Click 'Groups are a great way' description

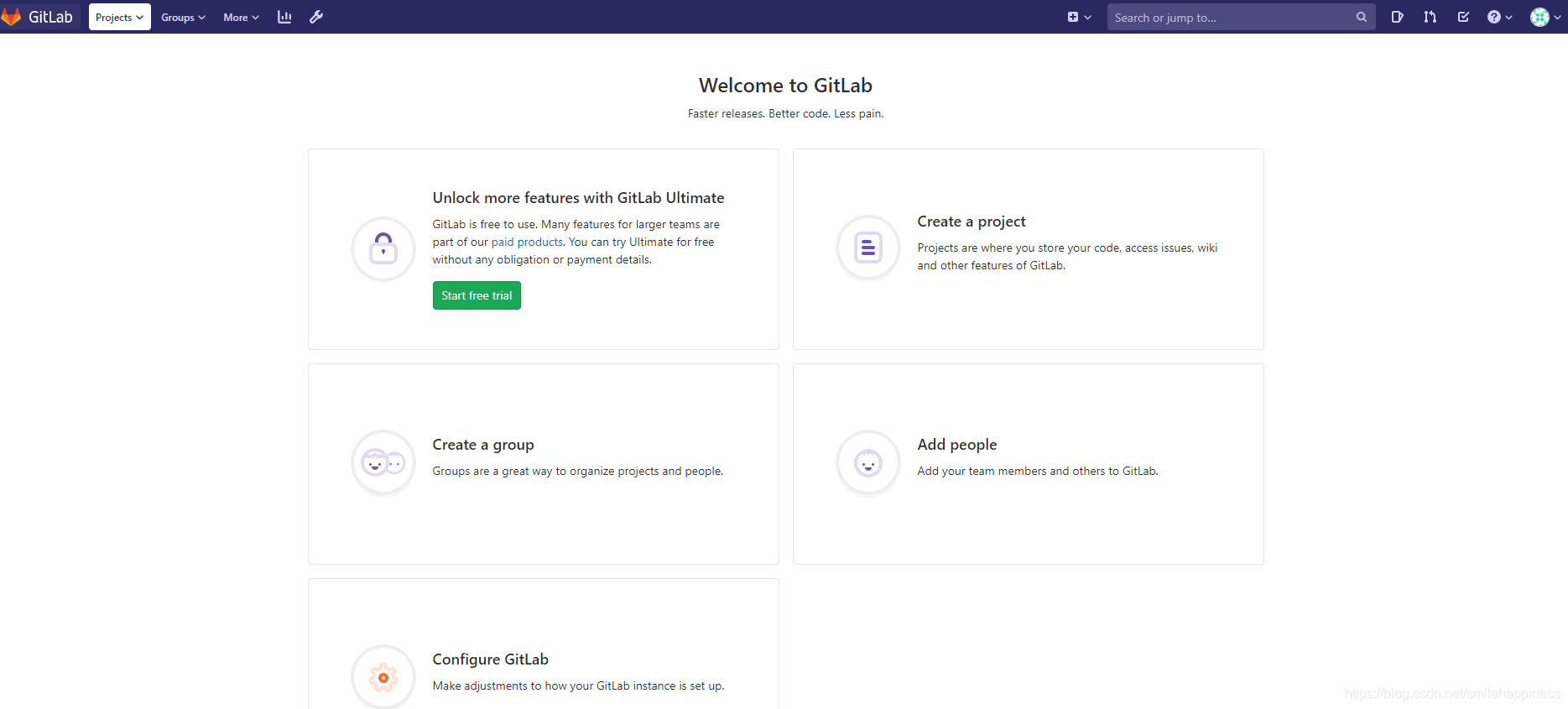577,472
